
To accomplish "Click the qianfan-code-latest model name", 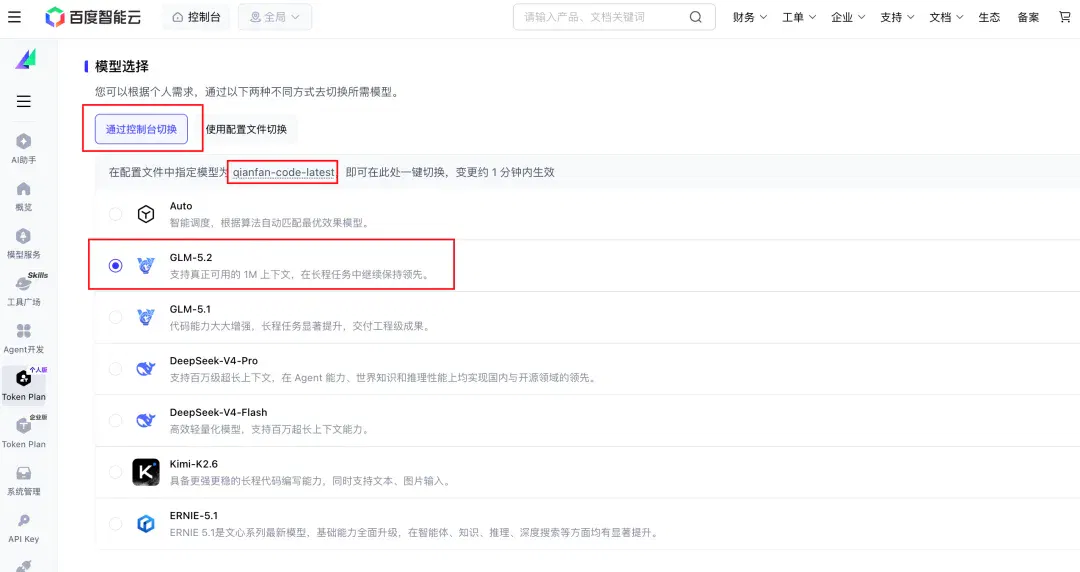I will [283, 172].
